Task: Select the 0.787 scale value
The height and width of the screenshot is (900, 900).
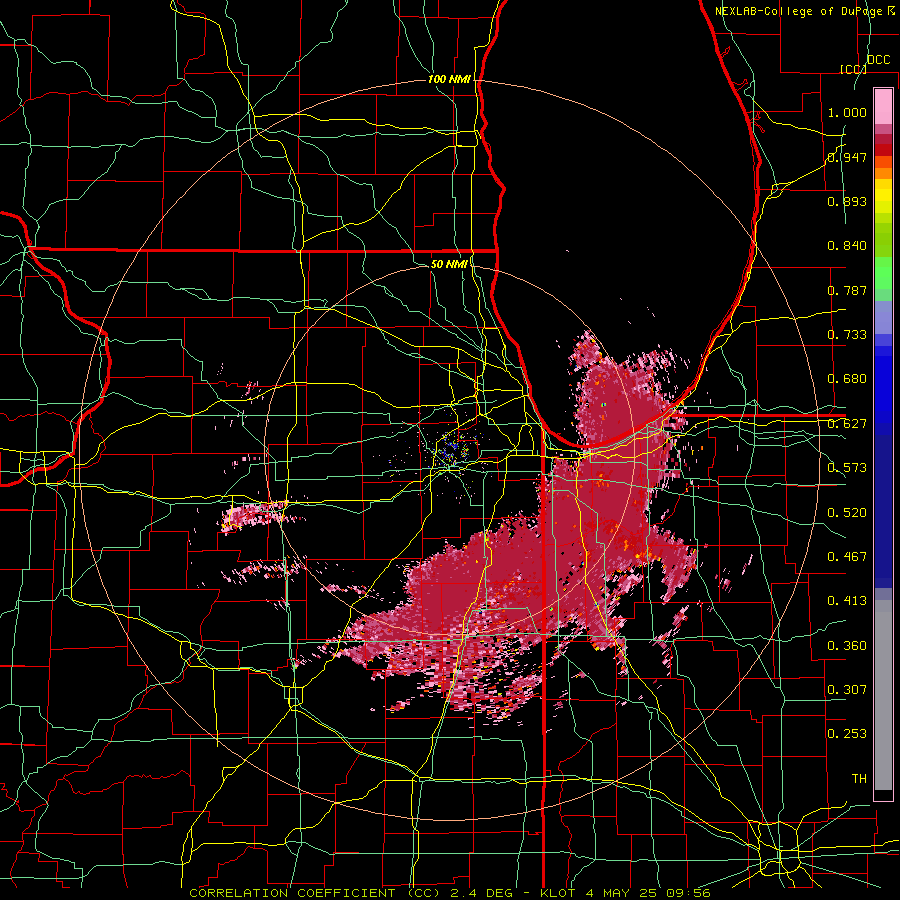Action: [x=847, y=290]
